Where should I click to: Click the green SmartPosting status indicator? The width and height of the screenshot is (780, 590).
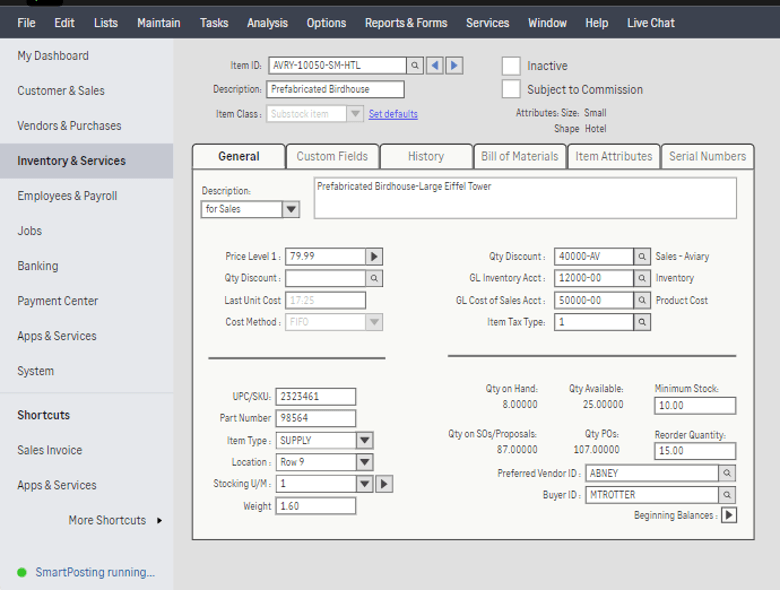[22, 572]
